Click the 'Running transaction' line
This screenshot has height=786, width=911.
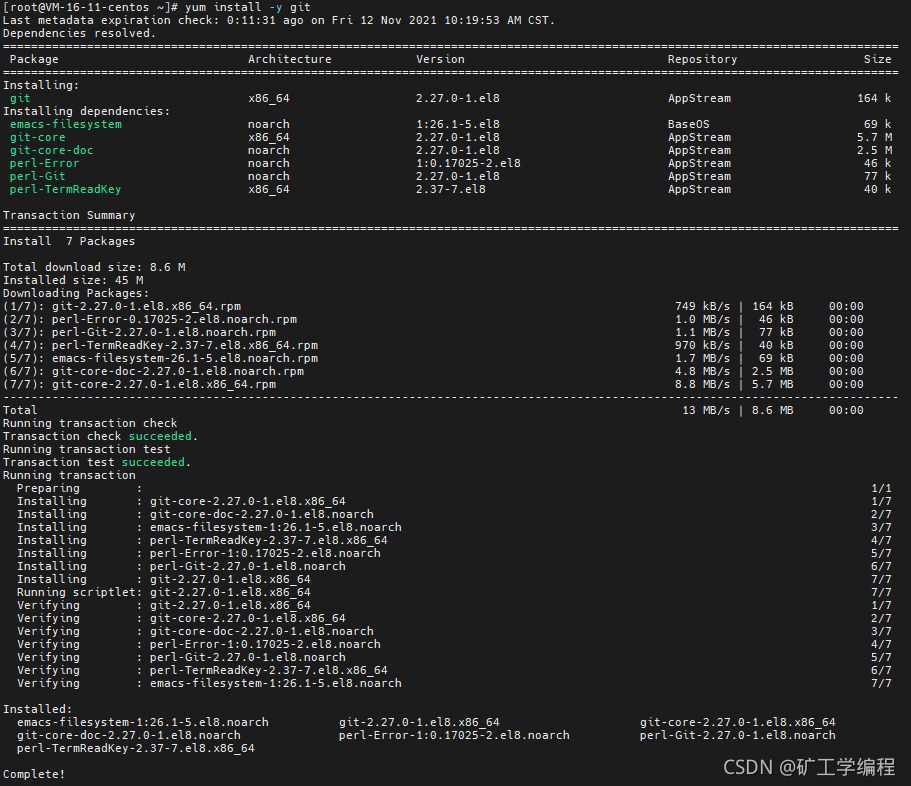[x=69, y=475]
